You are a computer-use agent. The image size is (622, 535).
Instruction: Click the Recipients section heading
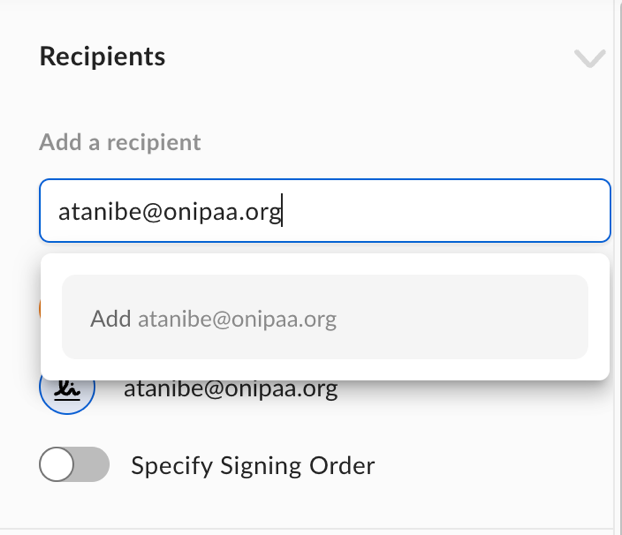click(102, 56)
